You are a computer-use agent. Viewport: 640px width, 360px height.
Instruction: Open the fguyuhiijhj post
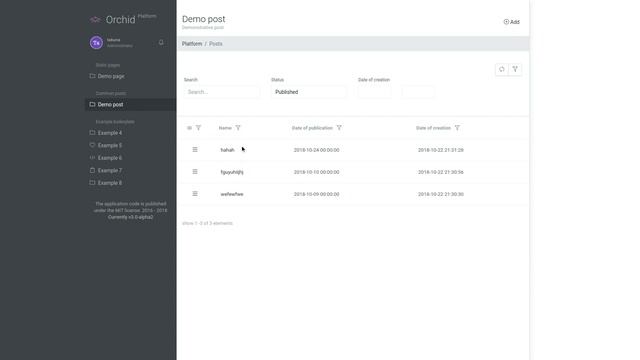232,172
